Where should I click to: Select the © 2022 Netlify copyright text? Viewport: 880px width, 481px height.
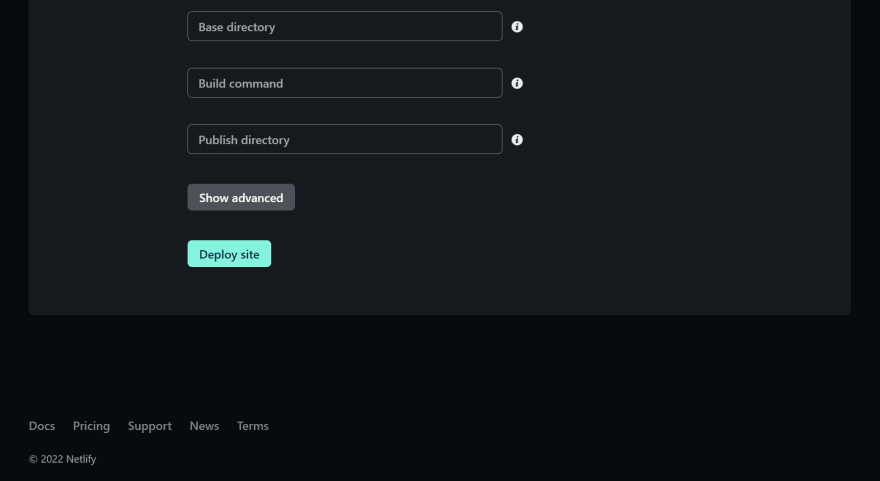(x=62, y=459)
